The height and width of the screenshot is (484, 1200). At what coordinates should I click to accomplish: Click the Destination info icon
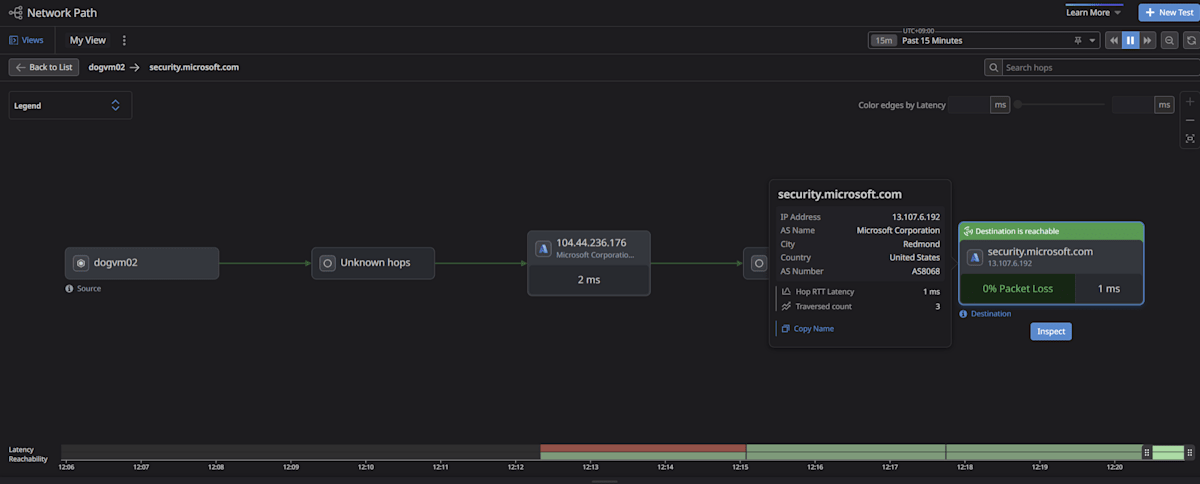(963, 313)
